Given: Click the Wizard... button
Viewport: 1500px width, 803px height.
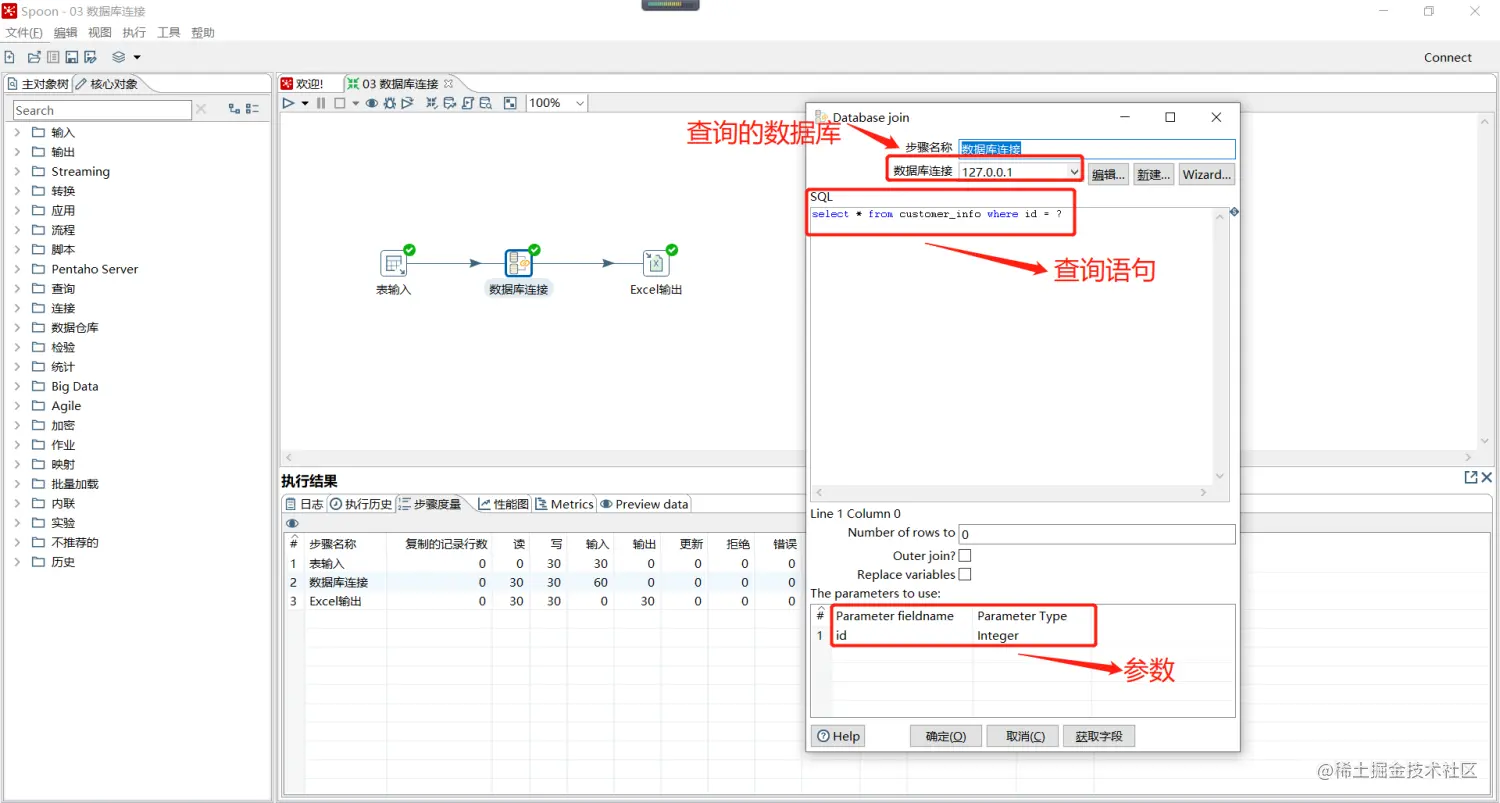Looking at the screenshot, I should 1206,174.
